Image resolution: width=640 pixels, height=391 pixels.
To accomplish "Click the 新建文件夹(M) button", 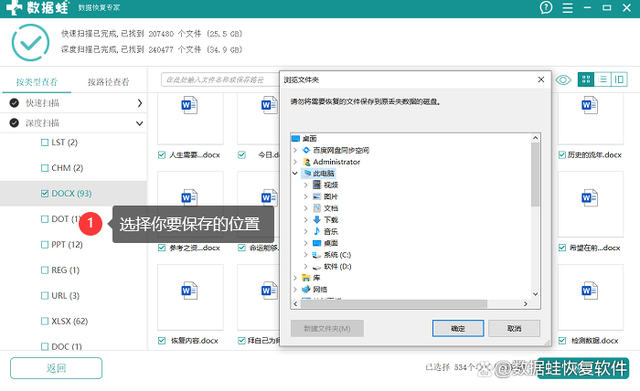I will [x=327, y=329].
